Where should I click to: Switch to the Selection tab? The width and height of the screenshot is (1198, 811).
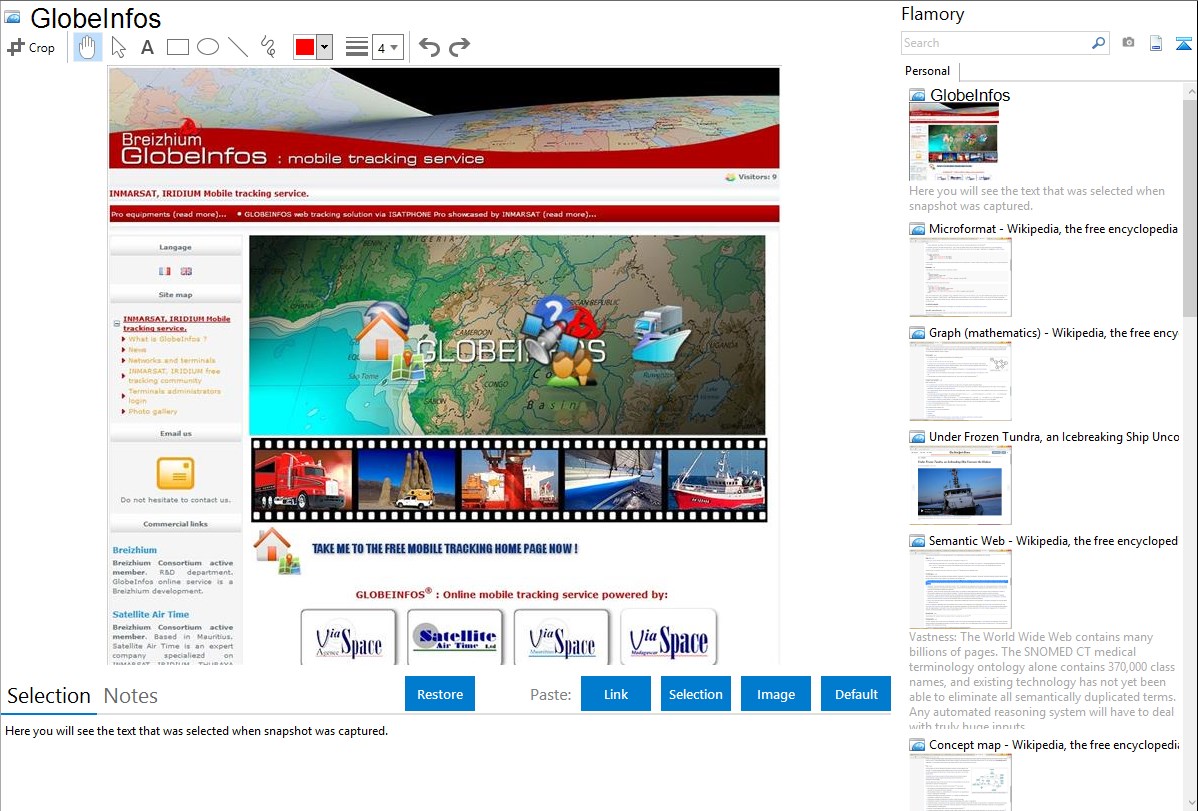[x=49, y=696]
